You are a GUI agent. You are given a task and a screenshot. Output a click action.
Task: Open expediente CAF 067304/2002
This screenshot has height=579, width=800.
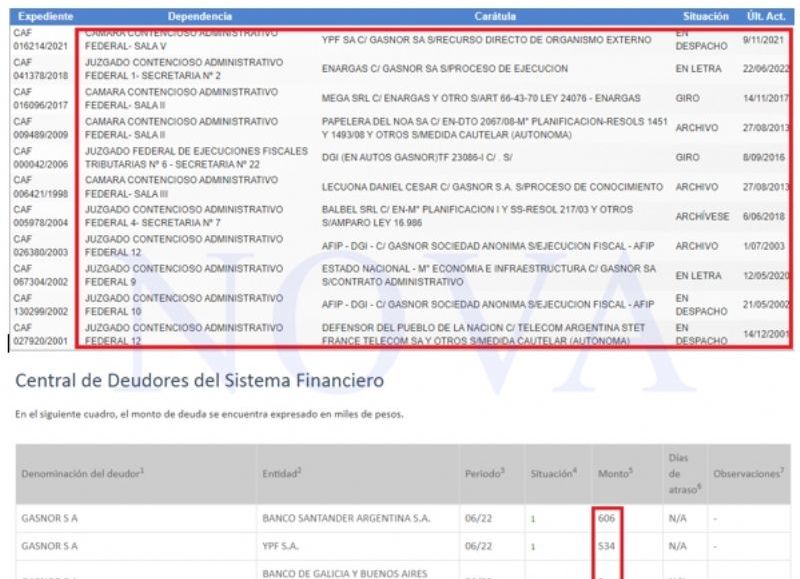[40, 275]
